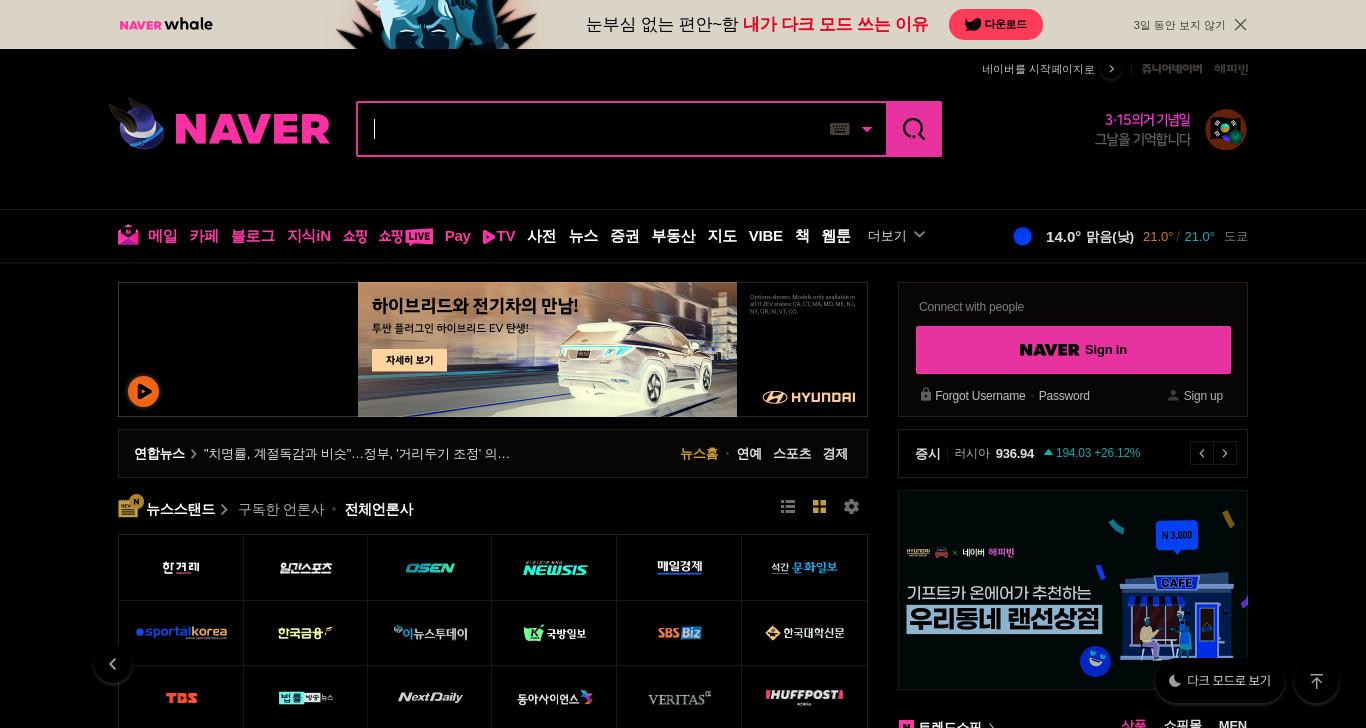Image resolution: width=1366 pixels, height=728 pixels.
Task: Open the NEWSIS press logo
Action: point(554,568)
